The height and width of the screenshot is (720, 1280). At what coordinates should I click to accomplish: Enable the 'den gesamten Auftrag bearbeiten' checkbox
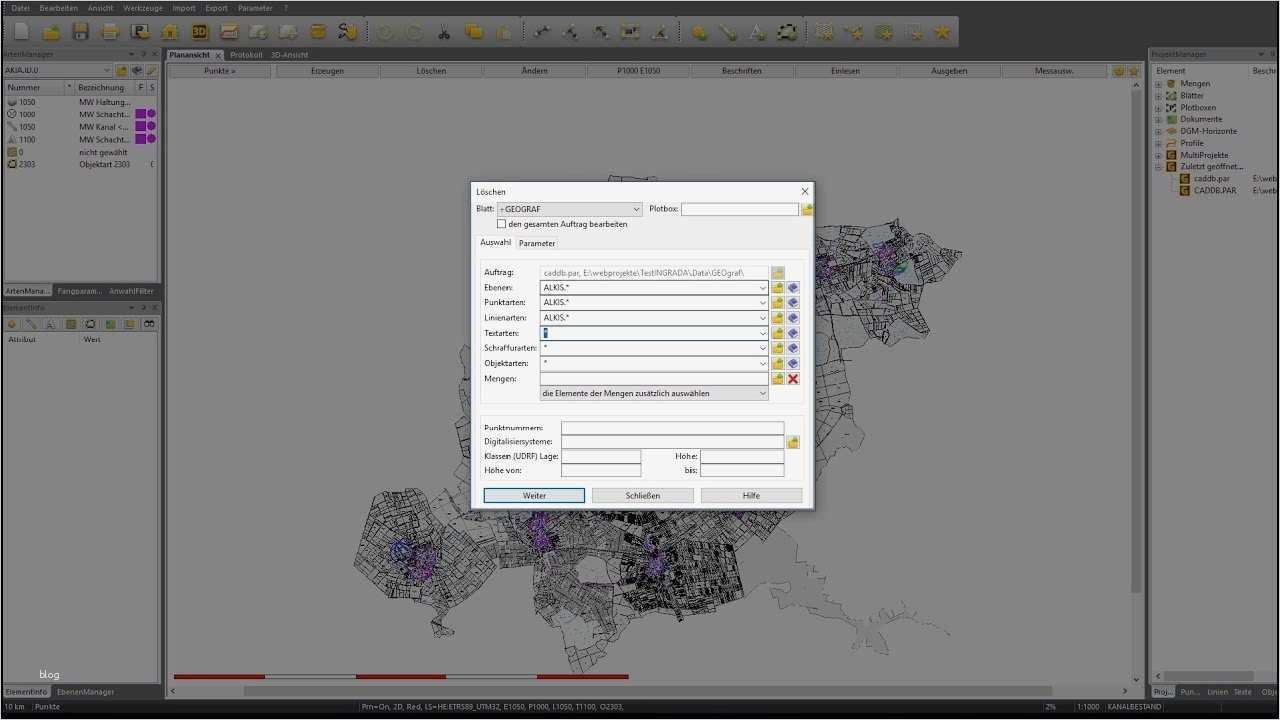point(502,223)
